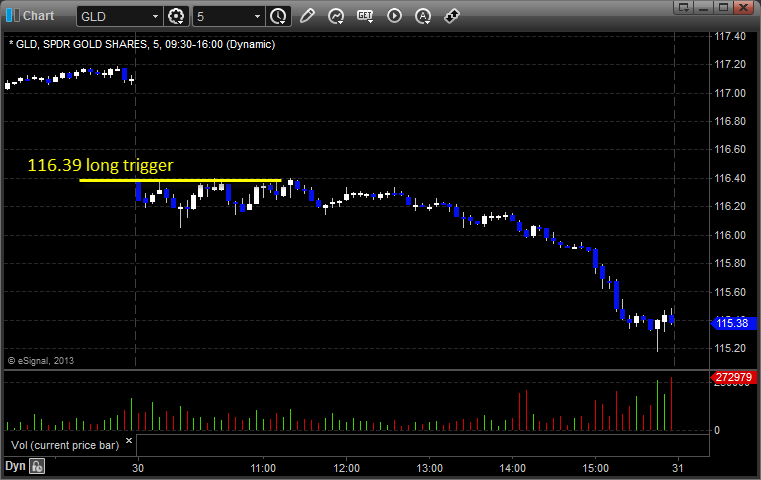Click the 116.00 price axis label
Screen dimensions: 761x480
730,235
